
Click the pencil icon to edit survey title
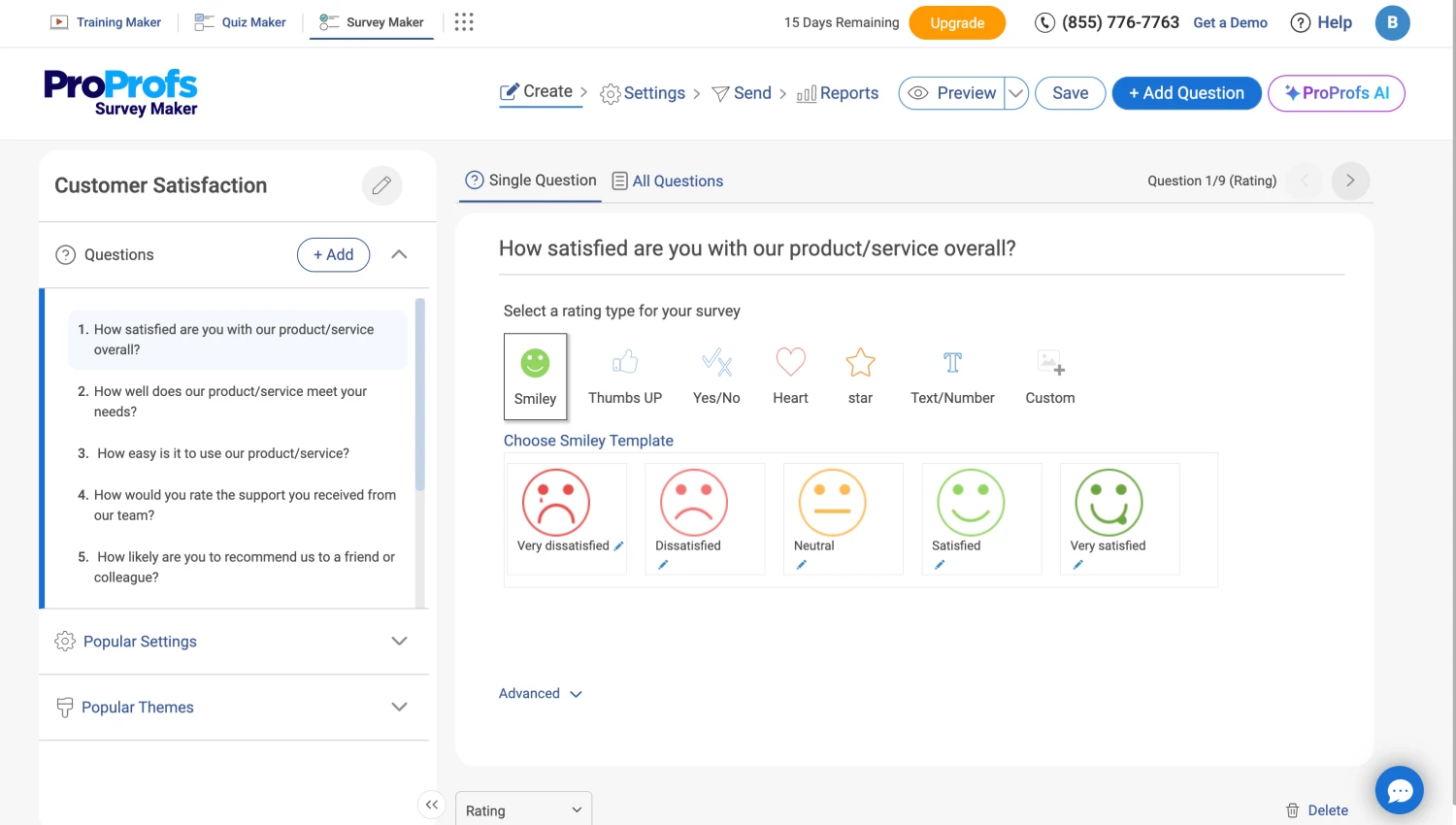point(381,185)
